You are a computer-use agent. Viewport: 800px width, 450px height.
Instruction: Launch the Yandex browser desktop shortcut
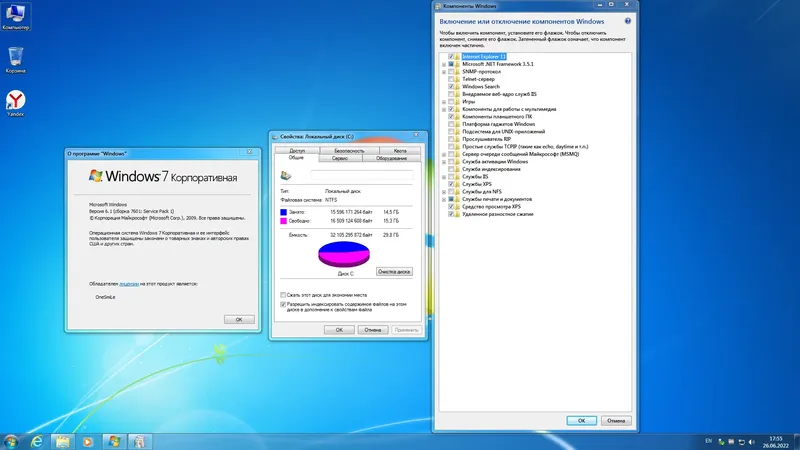(15, 104)
